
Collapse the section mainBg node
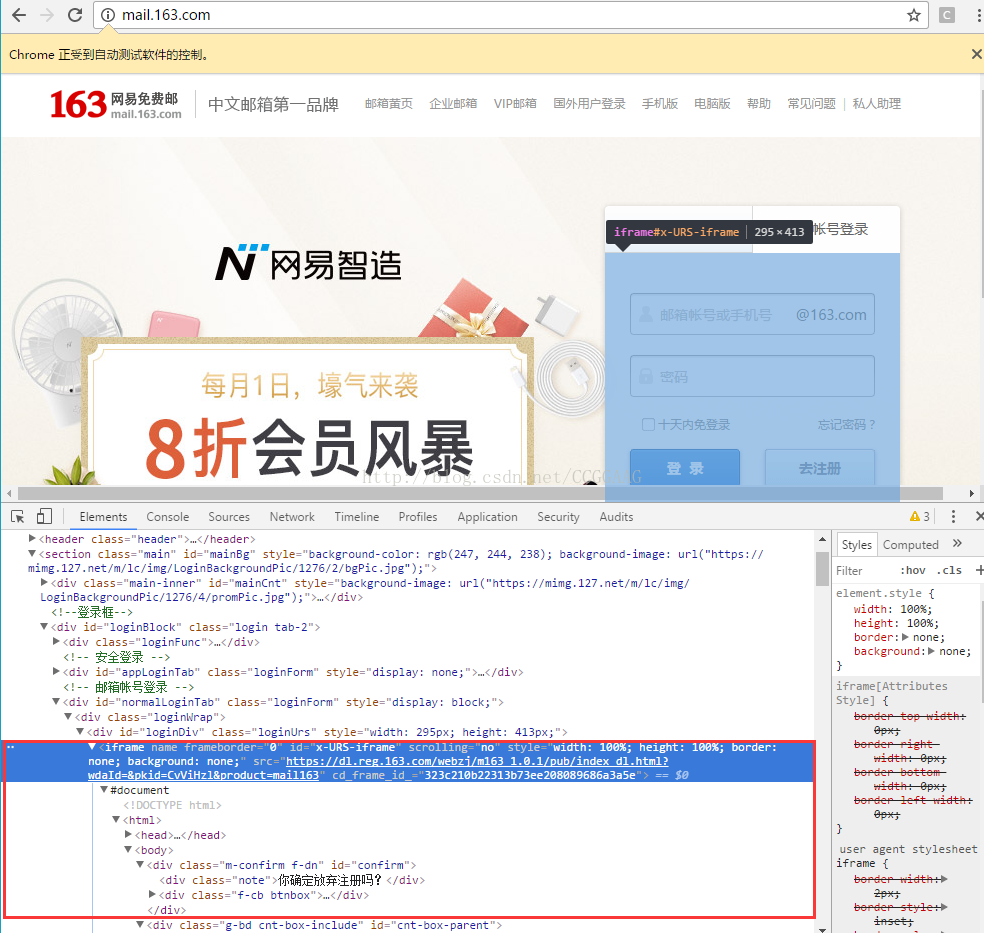point(32,553)
